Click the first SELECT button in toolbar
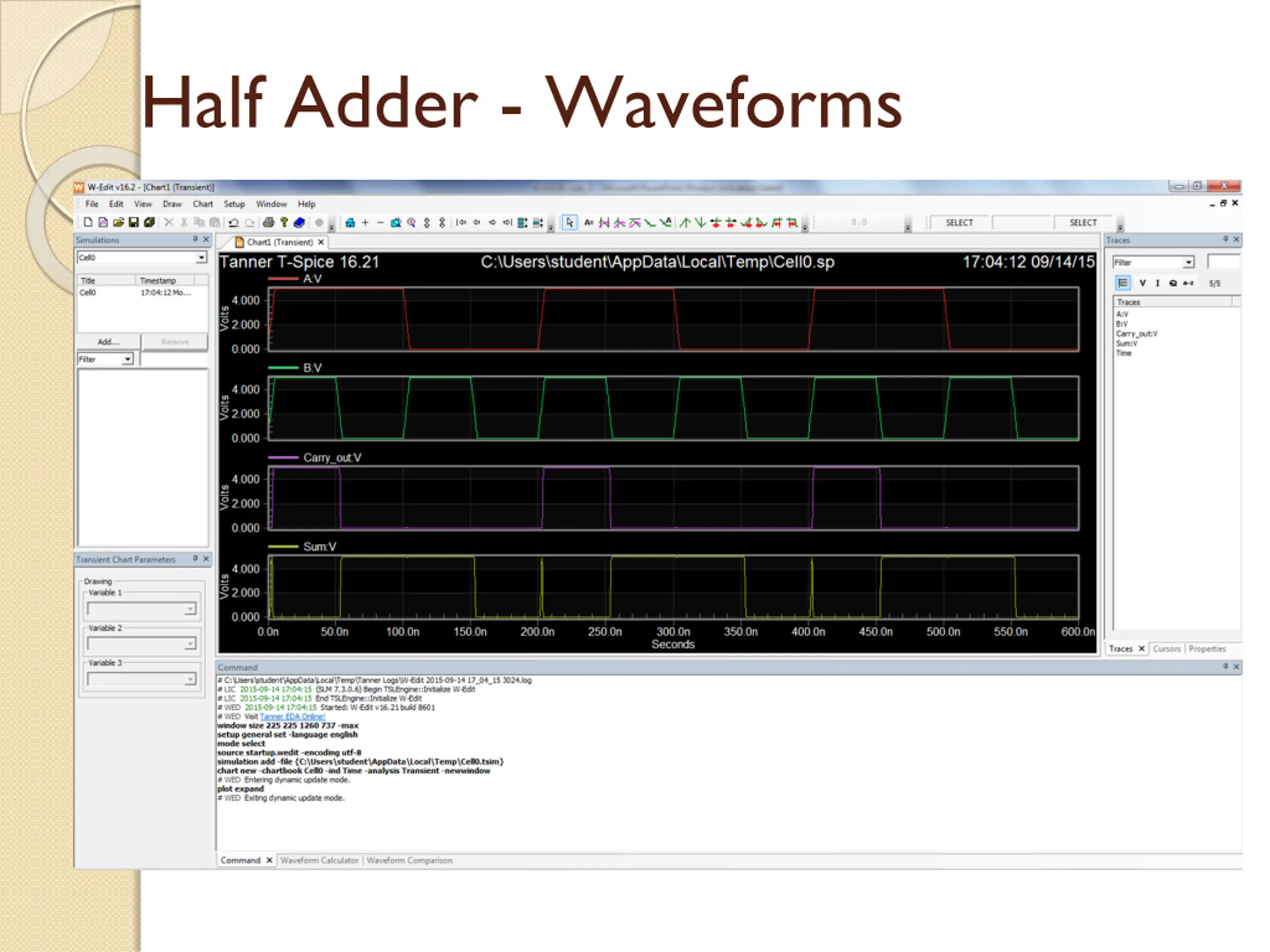 (959, 223)
